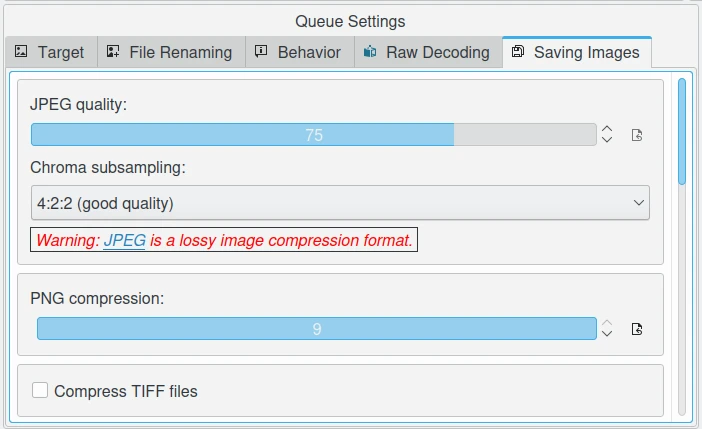Reset PNG compression to default value
This screenshot has width=702, height=429.
637,329
